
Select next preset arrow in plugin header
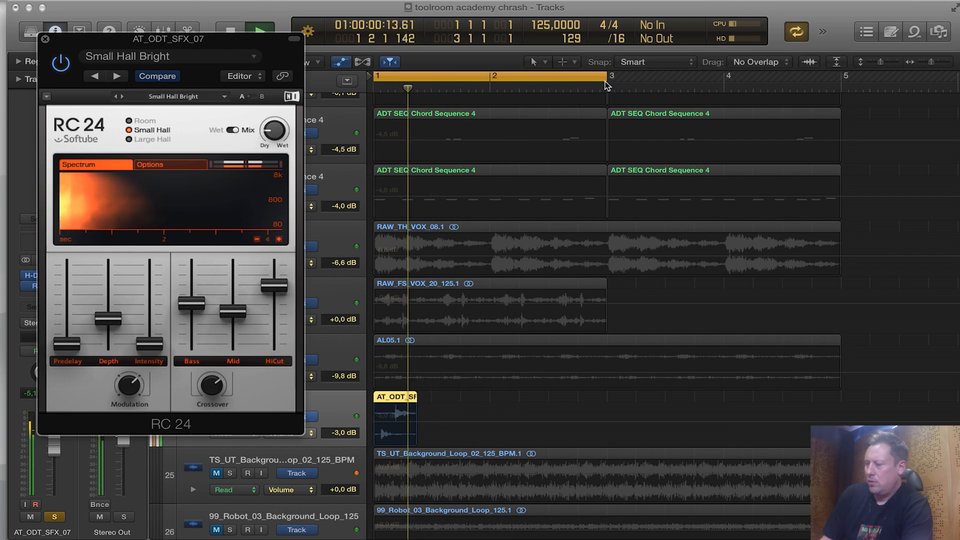click(117, 76)
